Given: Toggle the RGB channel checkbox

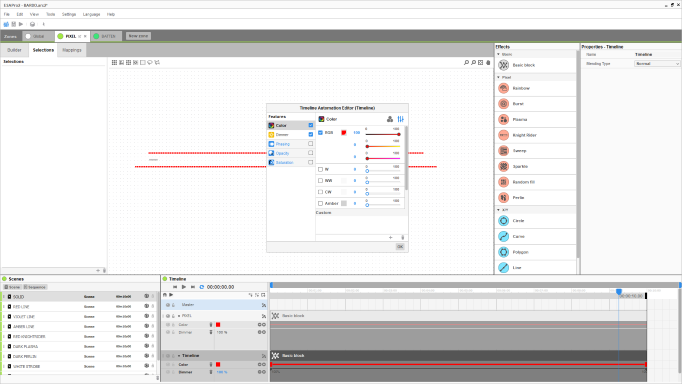Looking at the screenshot, I should coord(321,133).
